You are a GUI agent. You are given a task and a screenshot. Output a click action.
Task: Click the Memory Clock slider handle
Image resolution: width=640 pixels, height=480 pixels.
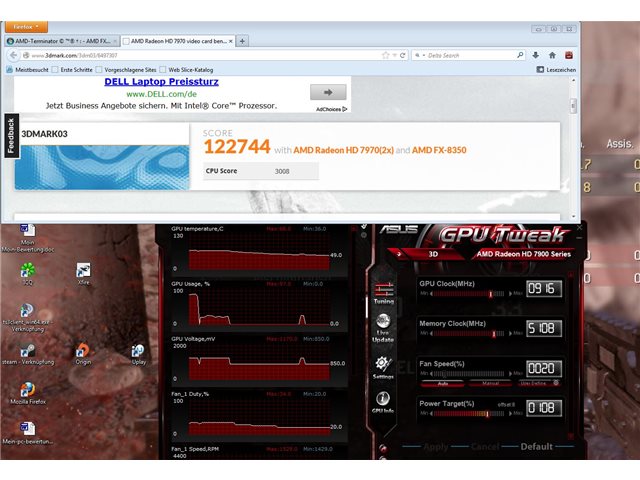(494, 333)
